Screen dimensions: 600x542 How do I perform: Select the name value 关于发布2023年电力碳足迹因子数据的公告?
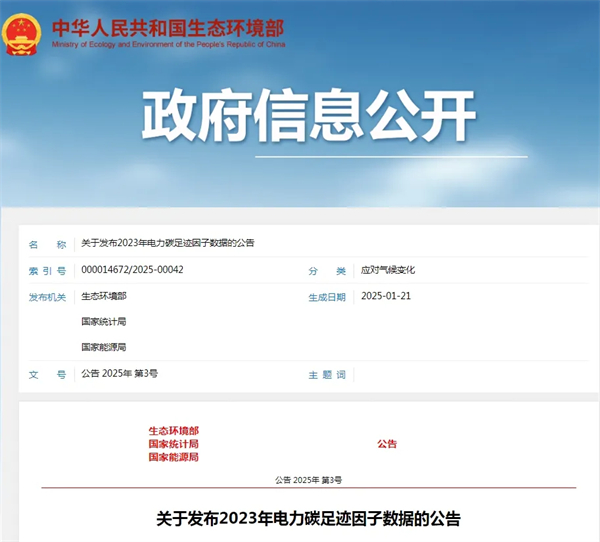point(168,243)
